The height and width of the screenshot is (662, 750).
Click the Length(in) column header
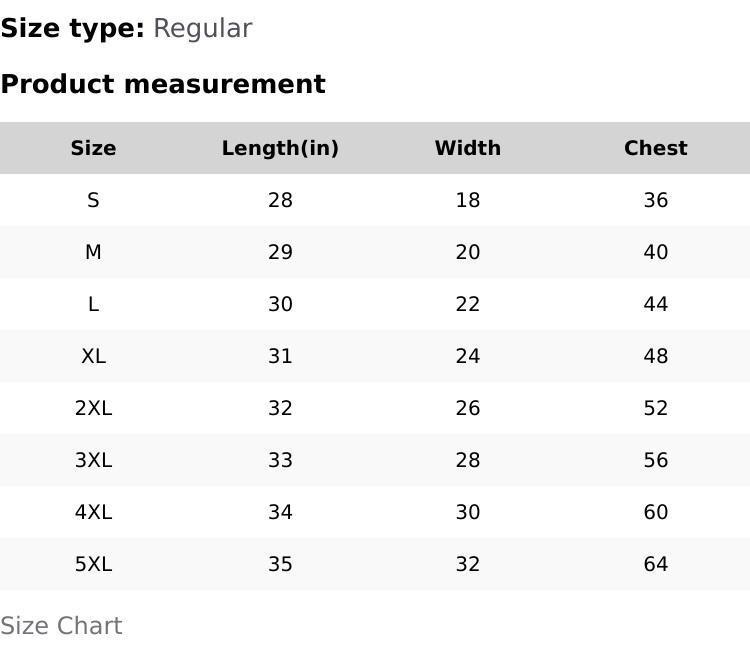click(x=280, y=148)
